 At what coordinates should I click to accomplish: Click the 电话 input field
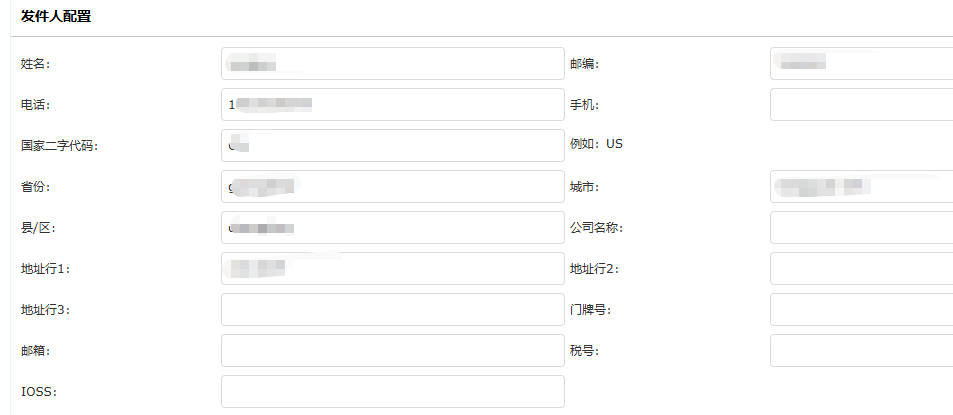click(x=392, y=105)
